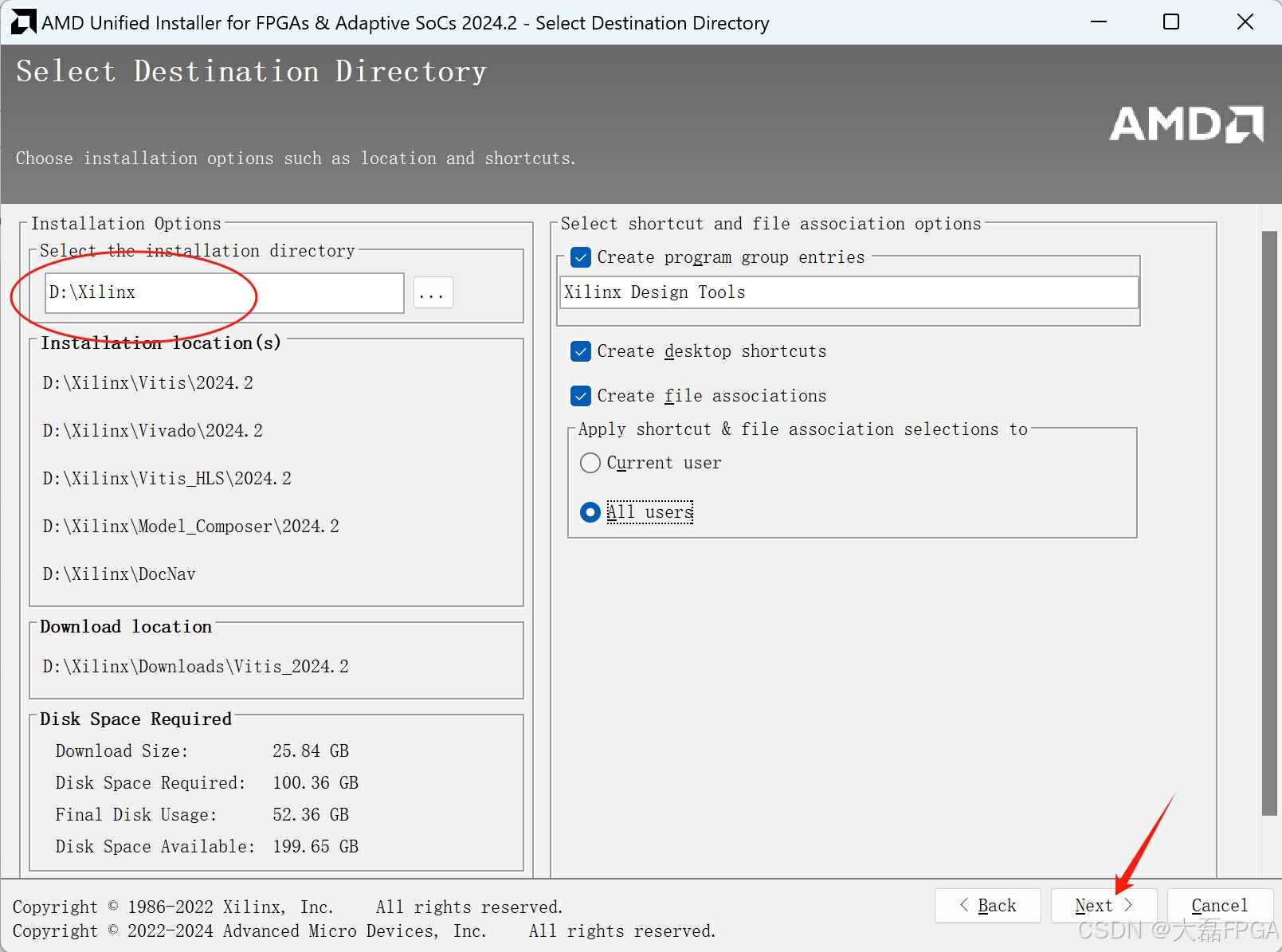Click the 'Choose installation options' description text
The image size is (1282, 952).
click(296, 159)
